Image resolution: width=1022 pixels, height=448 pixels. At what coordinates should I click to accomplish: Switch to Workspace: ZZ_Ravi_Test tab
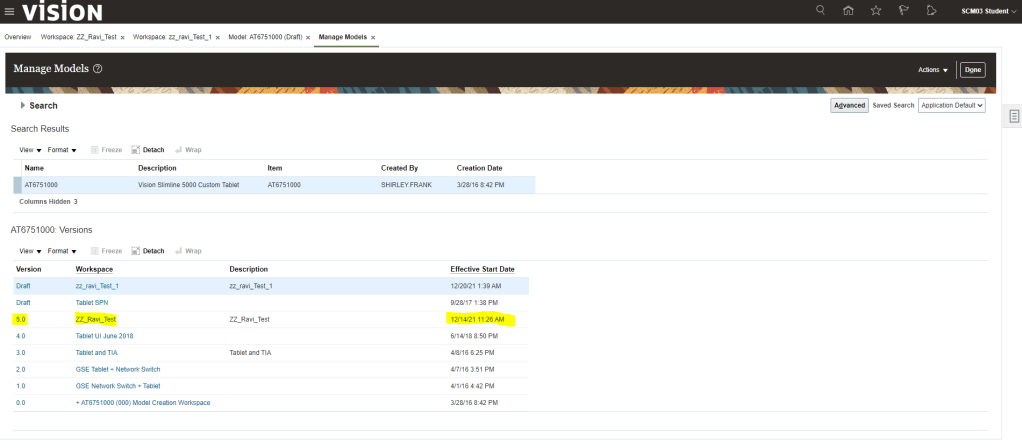pos(78,37)
